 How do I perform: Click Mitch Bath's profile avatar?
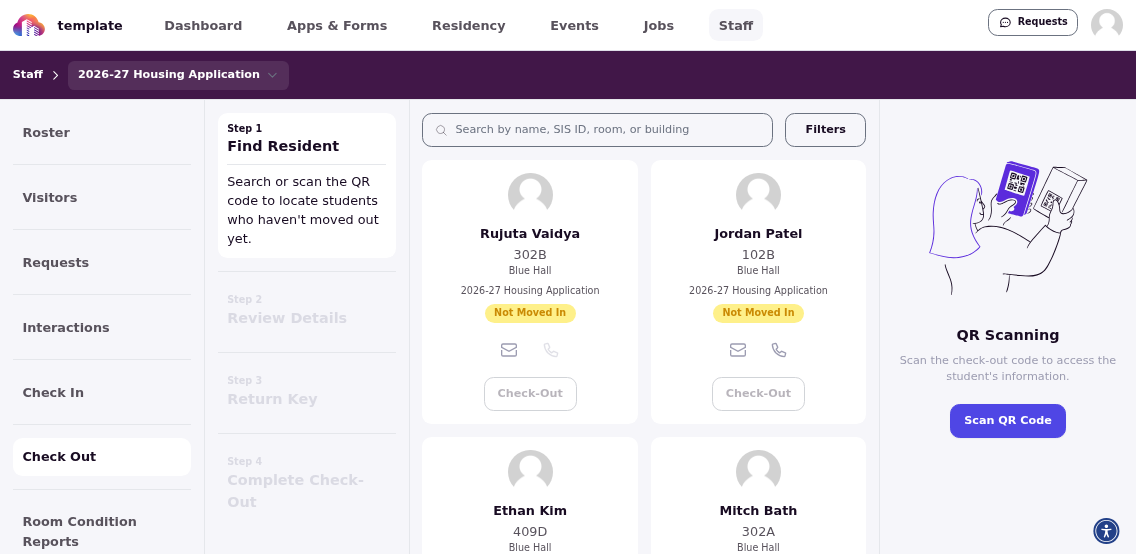click(x=758, y=473)
